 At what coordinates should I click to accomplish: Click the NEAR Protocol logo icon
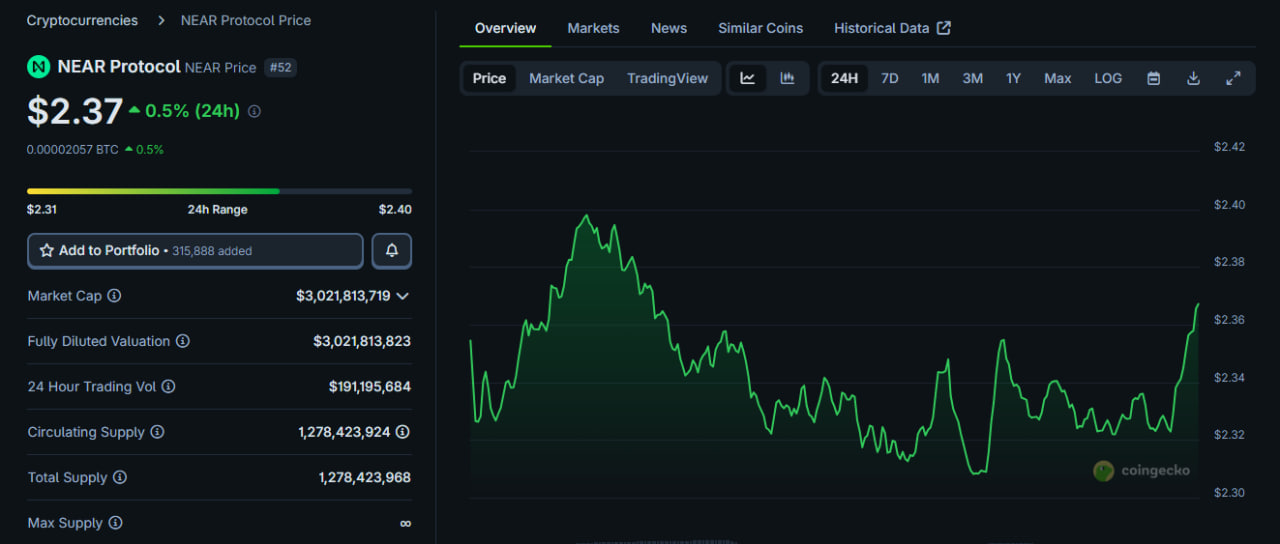click(x=39, y=67)
